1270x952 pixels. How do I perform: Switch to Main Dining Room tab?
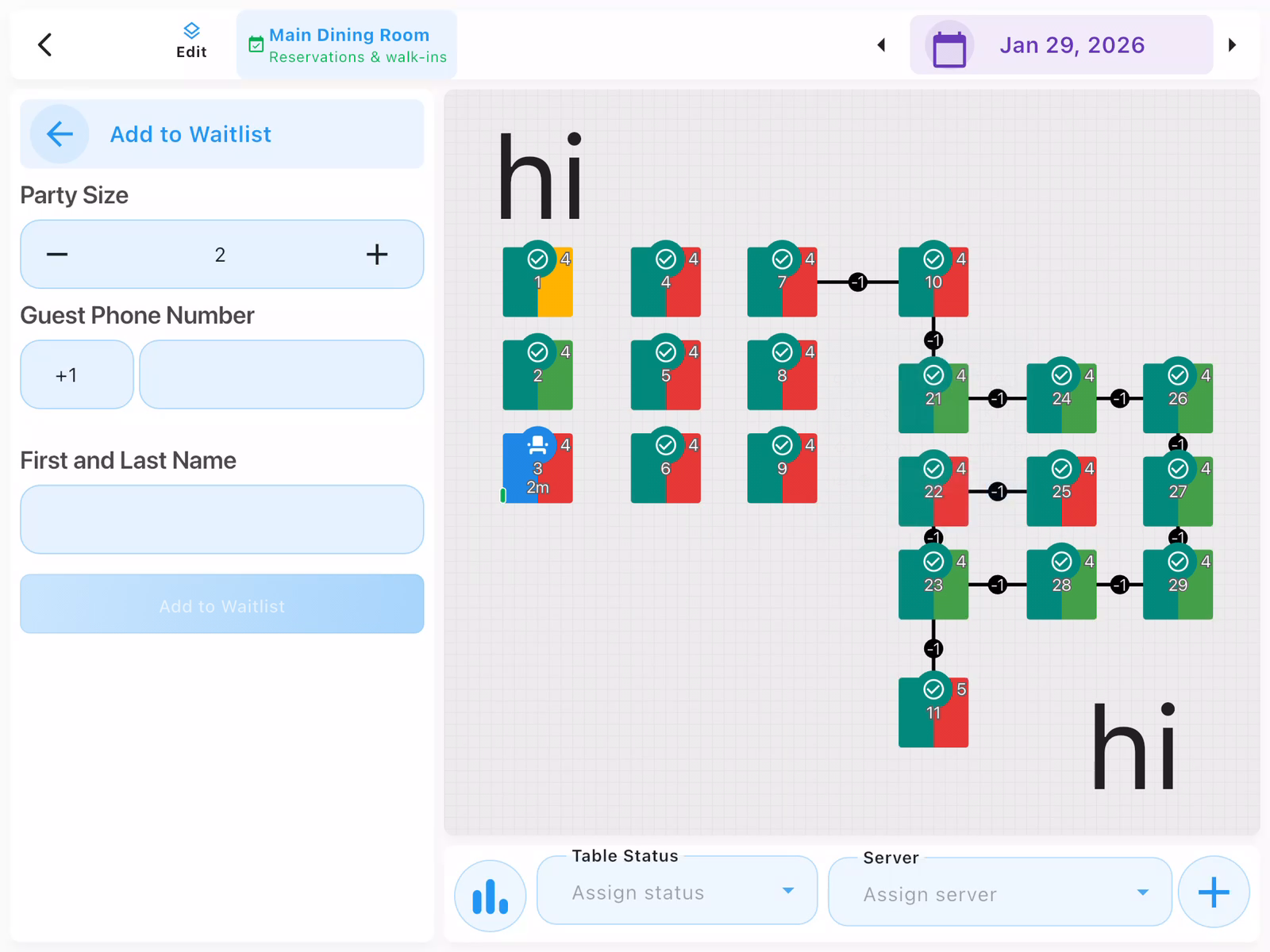(x=347, y=45)
